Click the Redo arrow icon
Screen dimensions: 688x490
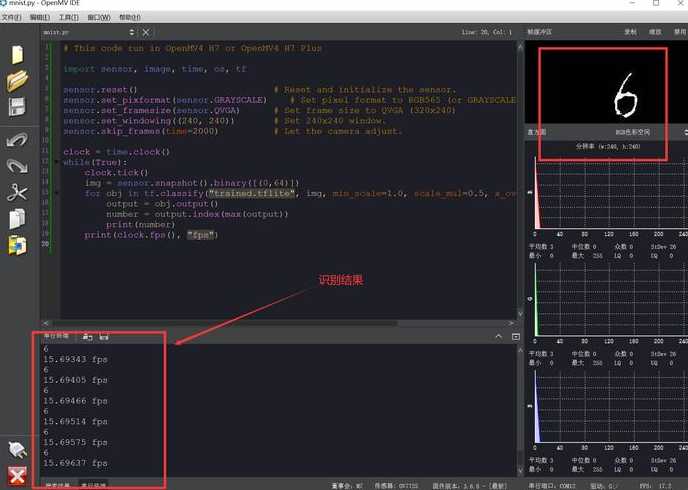tap(17, 166)
